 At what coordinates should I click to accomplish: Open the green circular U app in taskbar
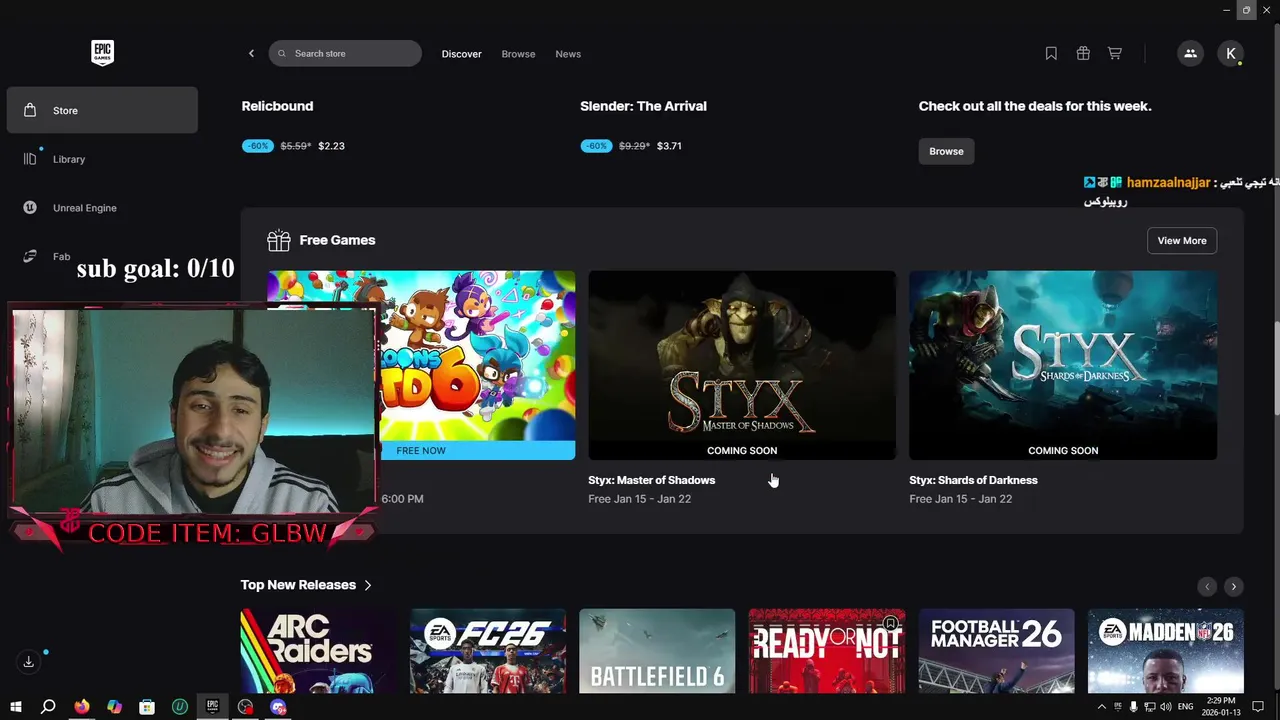(x=180, y=707)
